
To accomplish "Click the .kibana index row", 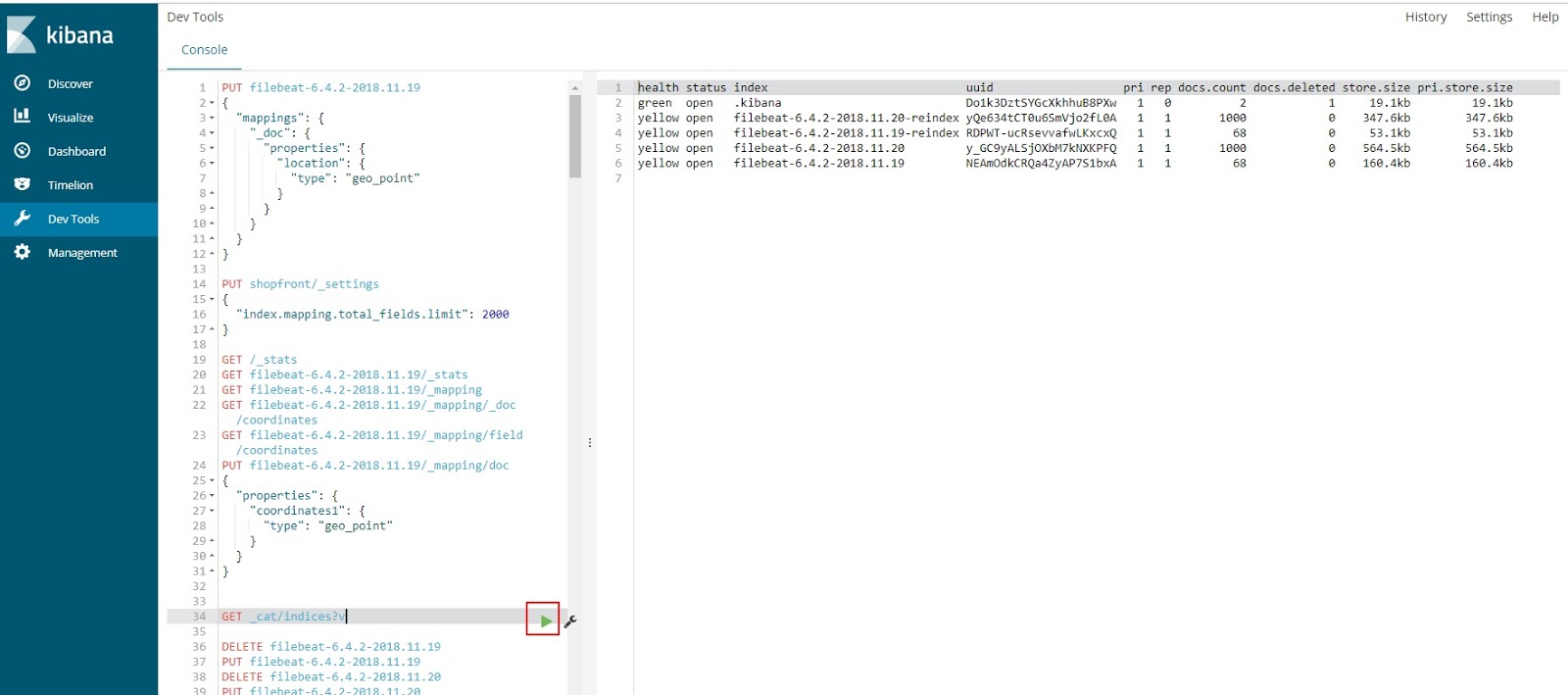I will coord(1075,103).
